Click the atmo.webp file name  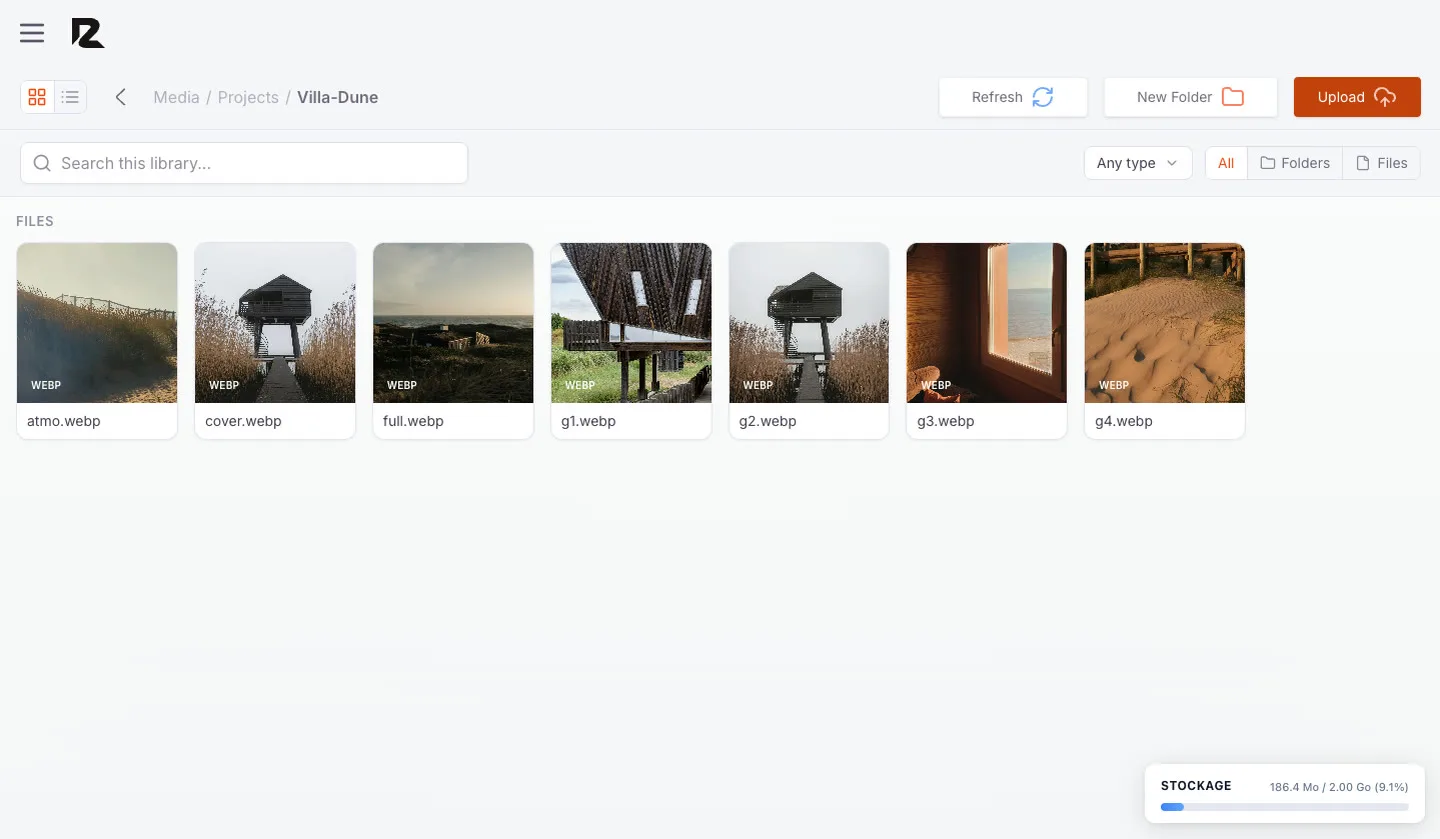click(x=64, y=421)
